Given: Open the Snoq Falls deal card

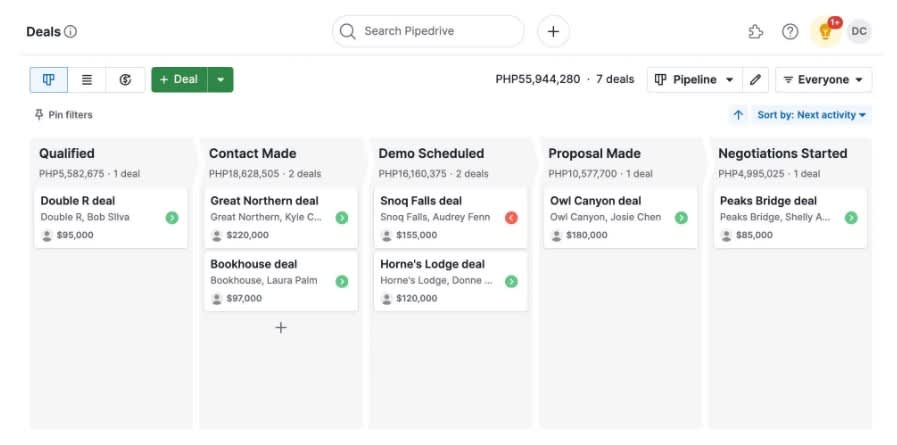Looking at the screenshot, I should click(x=451, y=217).
